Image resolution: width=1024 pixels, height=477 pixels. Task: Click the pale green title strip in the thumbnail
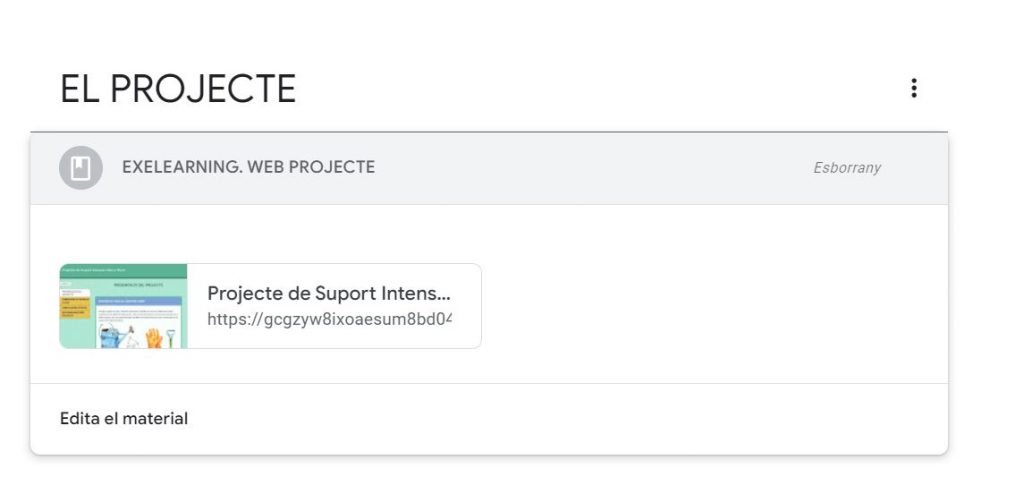tap(139, 285)
